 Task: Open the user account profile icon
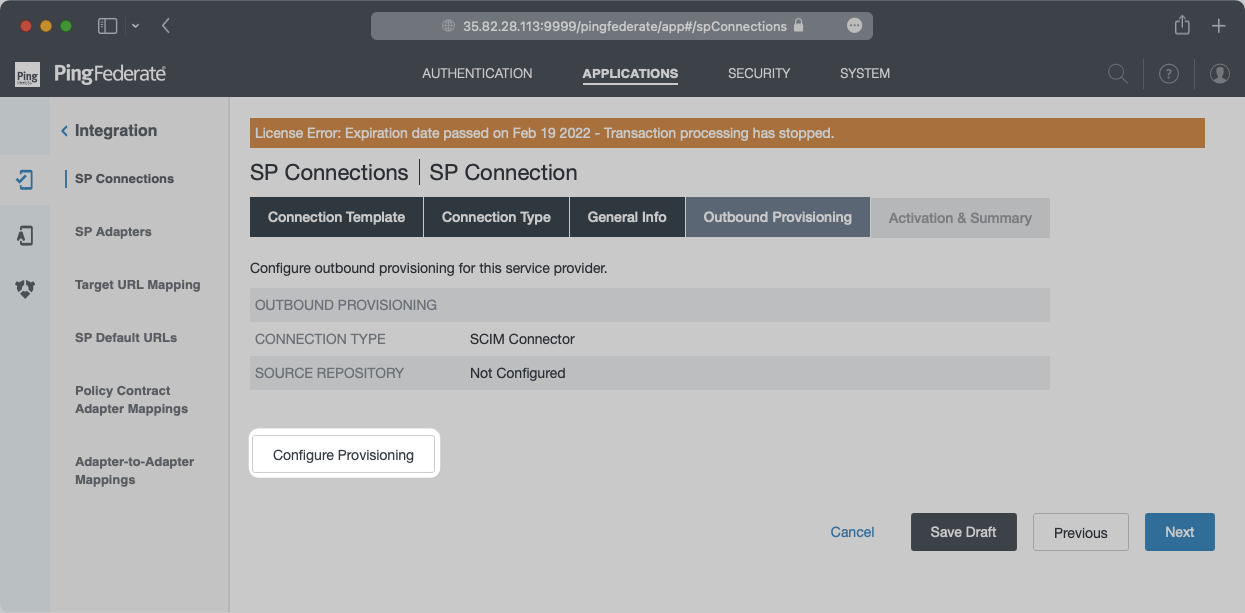(1219, 74)
